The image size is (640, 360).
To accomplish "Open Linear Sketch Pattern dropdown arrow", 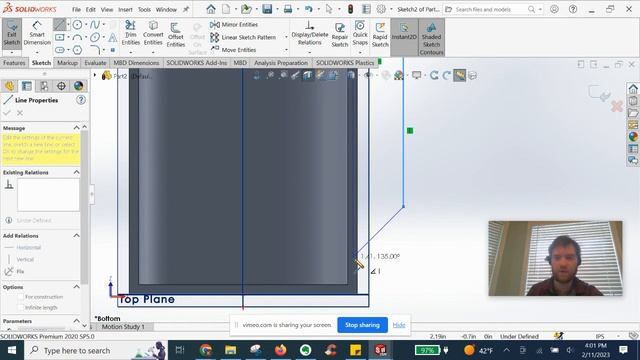I will tap(286, 37).
